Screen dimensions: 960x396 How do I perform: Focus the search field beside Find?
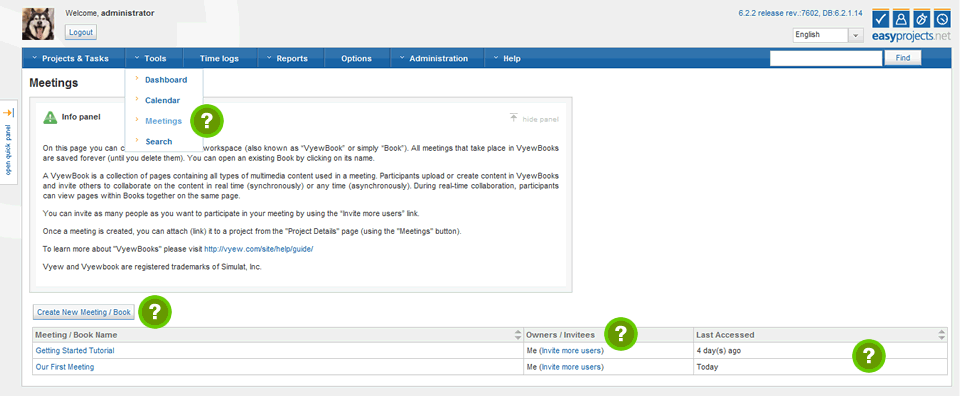click(x=826, y=58)
